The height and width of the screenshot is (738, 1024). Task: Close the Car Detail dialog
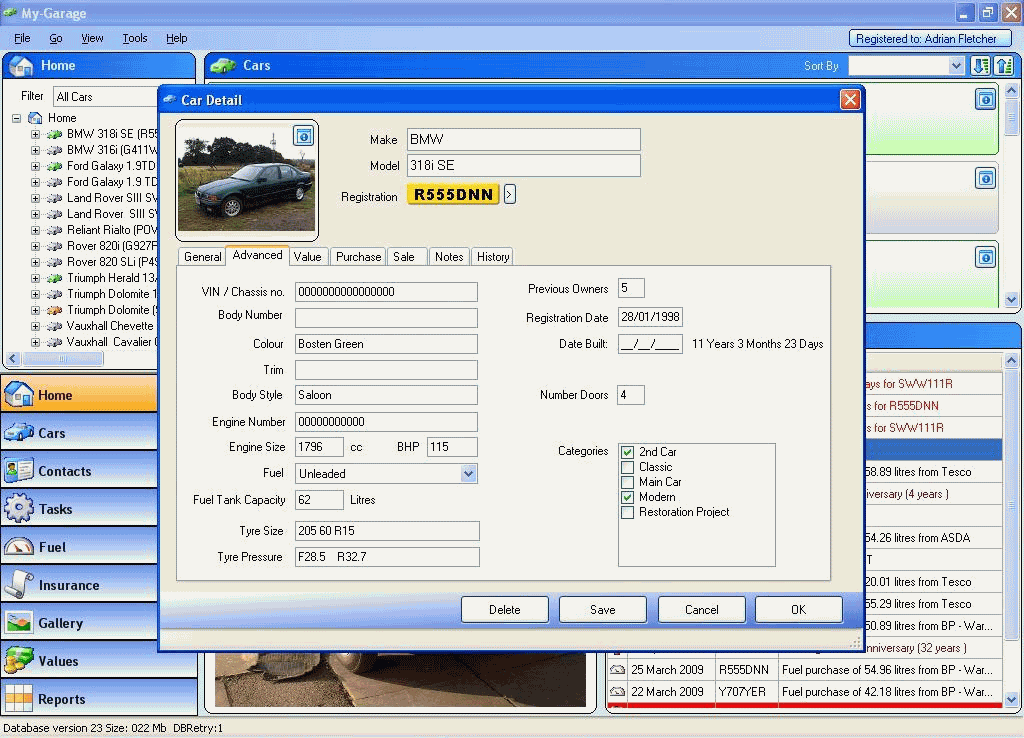point(850,99)
